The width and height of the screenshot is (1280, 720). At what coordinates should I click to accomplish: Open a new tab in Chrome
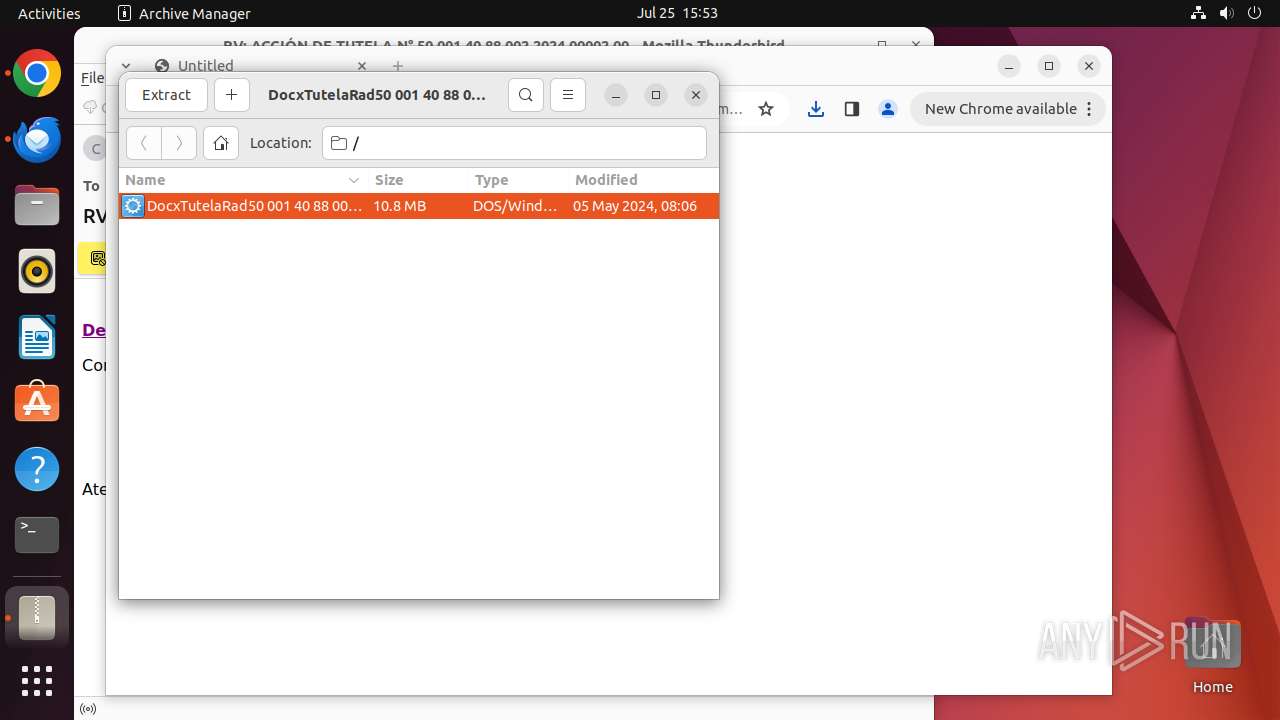(398, 66)
